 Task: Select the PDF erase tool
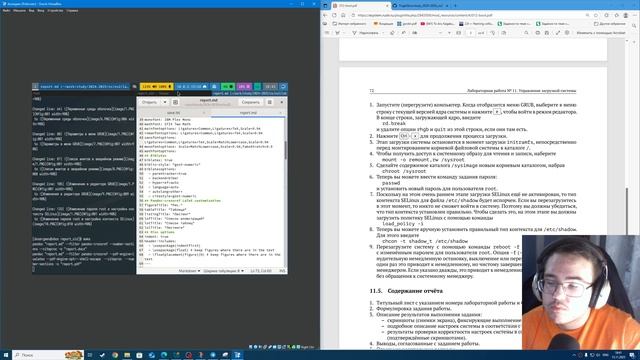coord(392,33)
